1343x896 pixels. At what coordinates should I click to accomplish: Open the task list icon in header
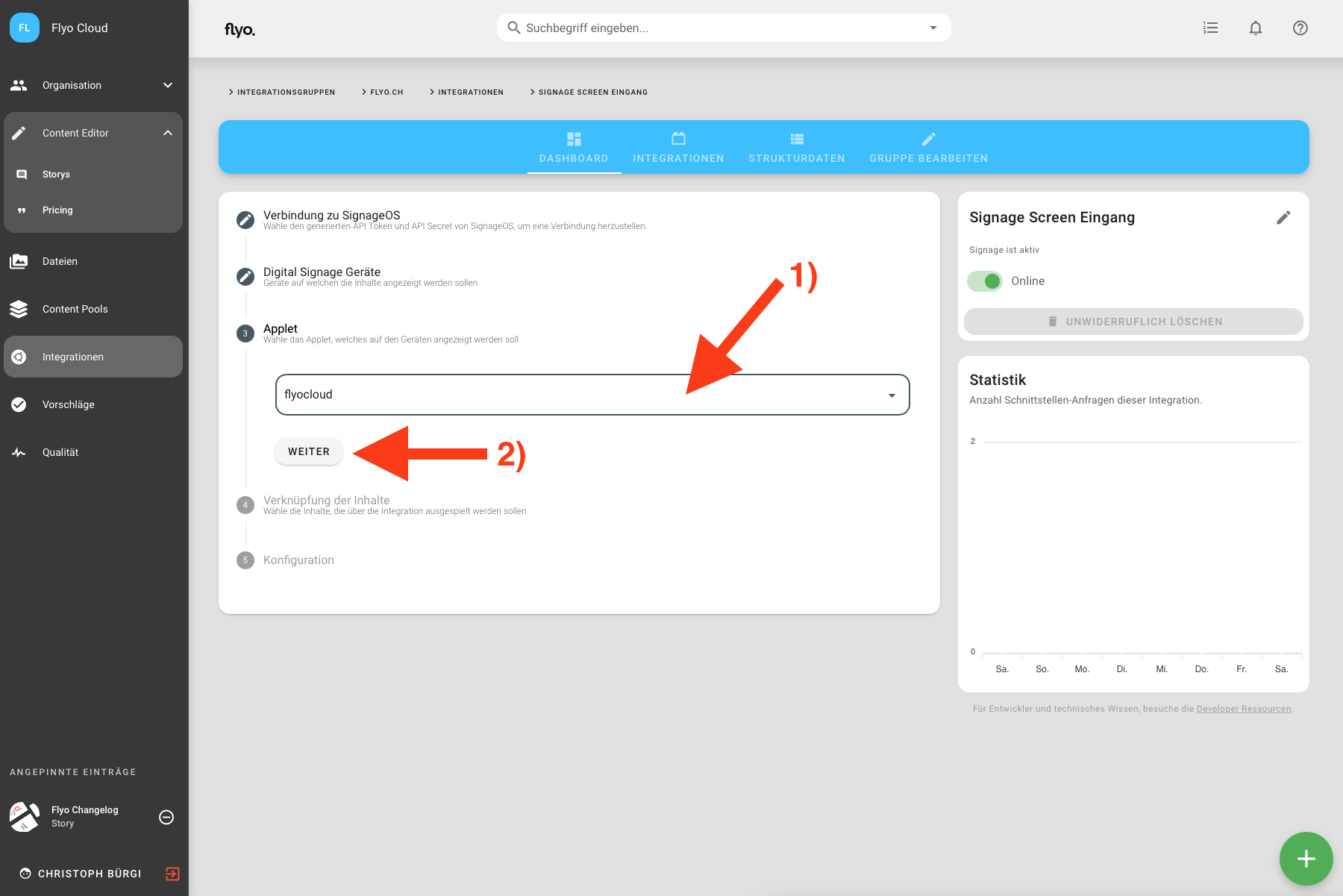tap(1211, 28)
